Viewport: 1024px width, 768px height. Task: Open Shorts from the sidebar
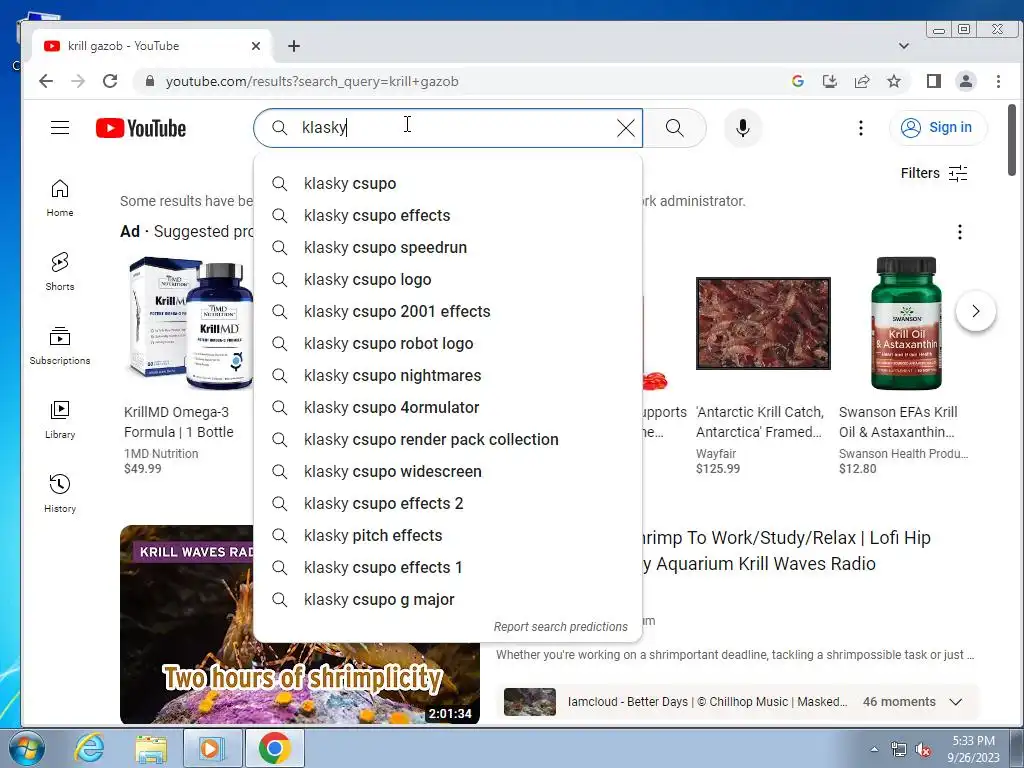click(60, 272)
